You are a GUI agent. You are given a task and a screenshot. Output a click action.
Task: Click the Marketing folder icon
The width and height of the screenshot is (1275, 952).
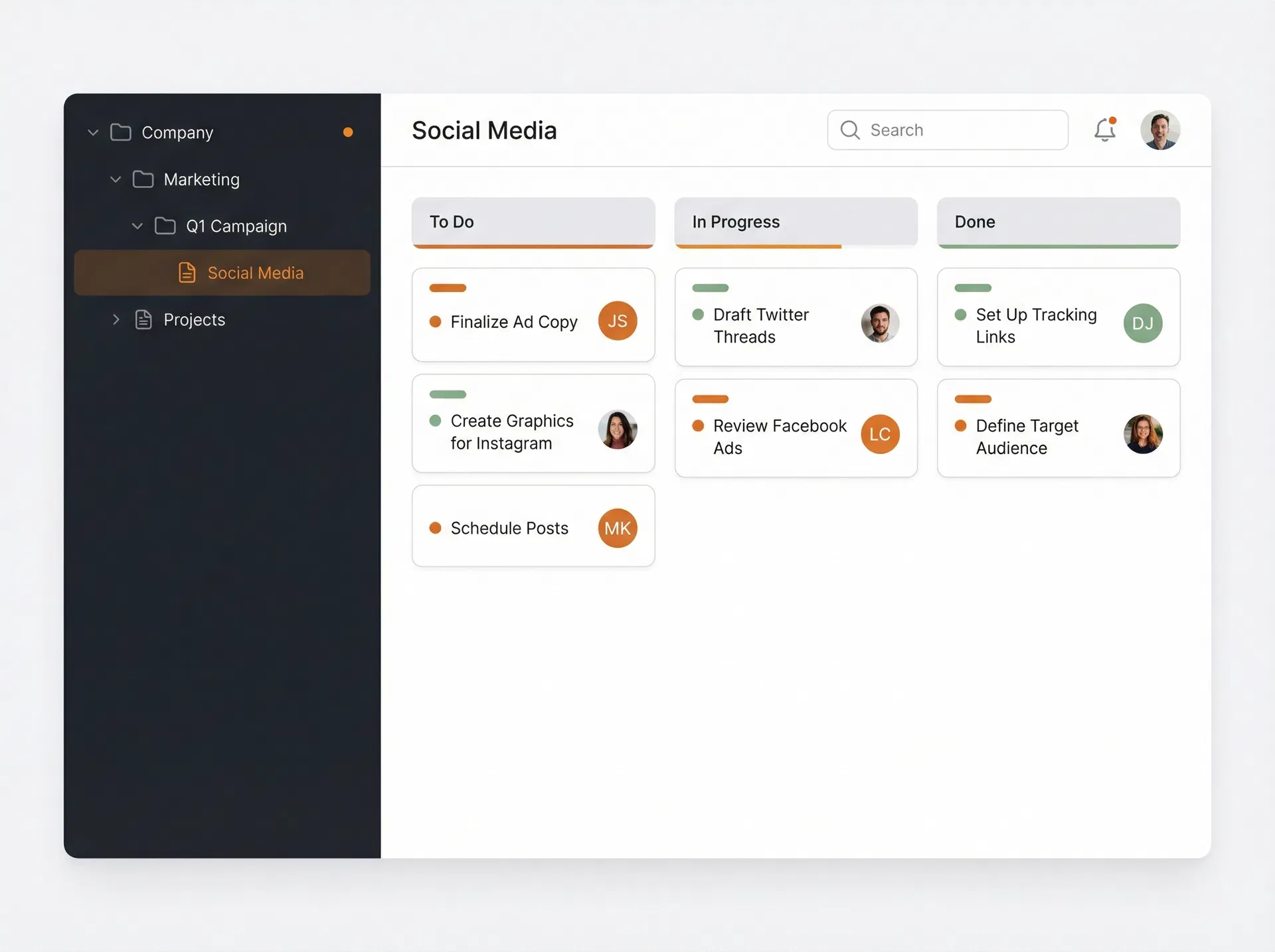[143, 179]
